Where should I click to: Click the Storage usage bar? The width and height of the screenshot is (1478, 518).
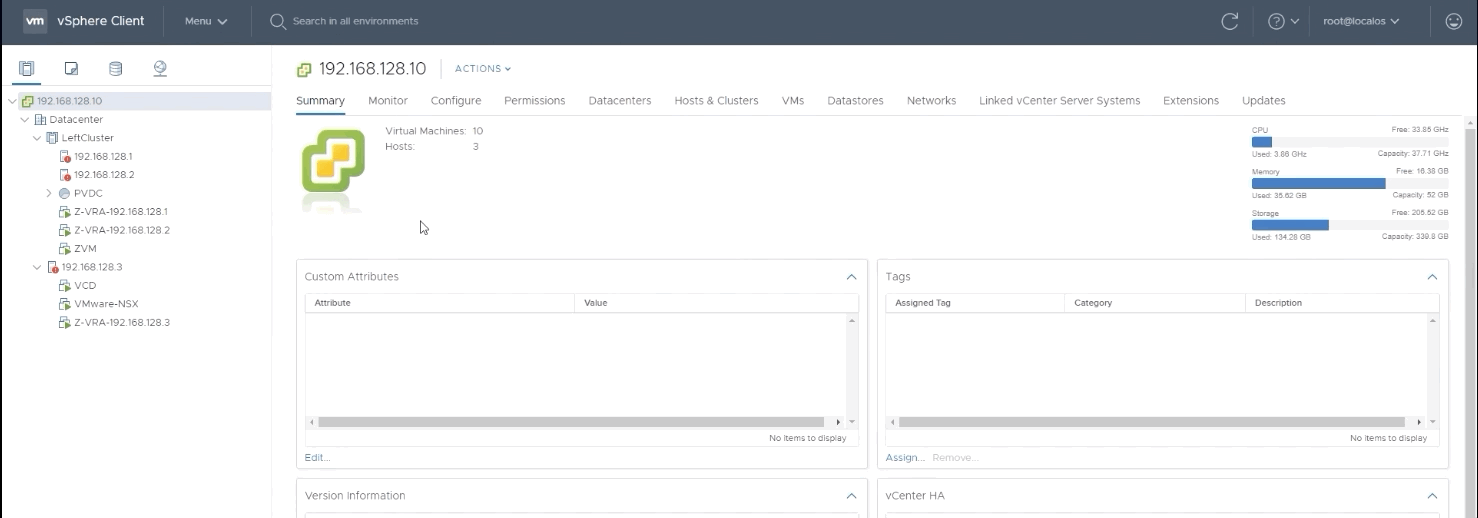[x=1350, y=225]
